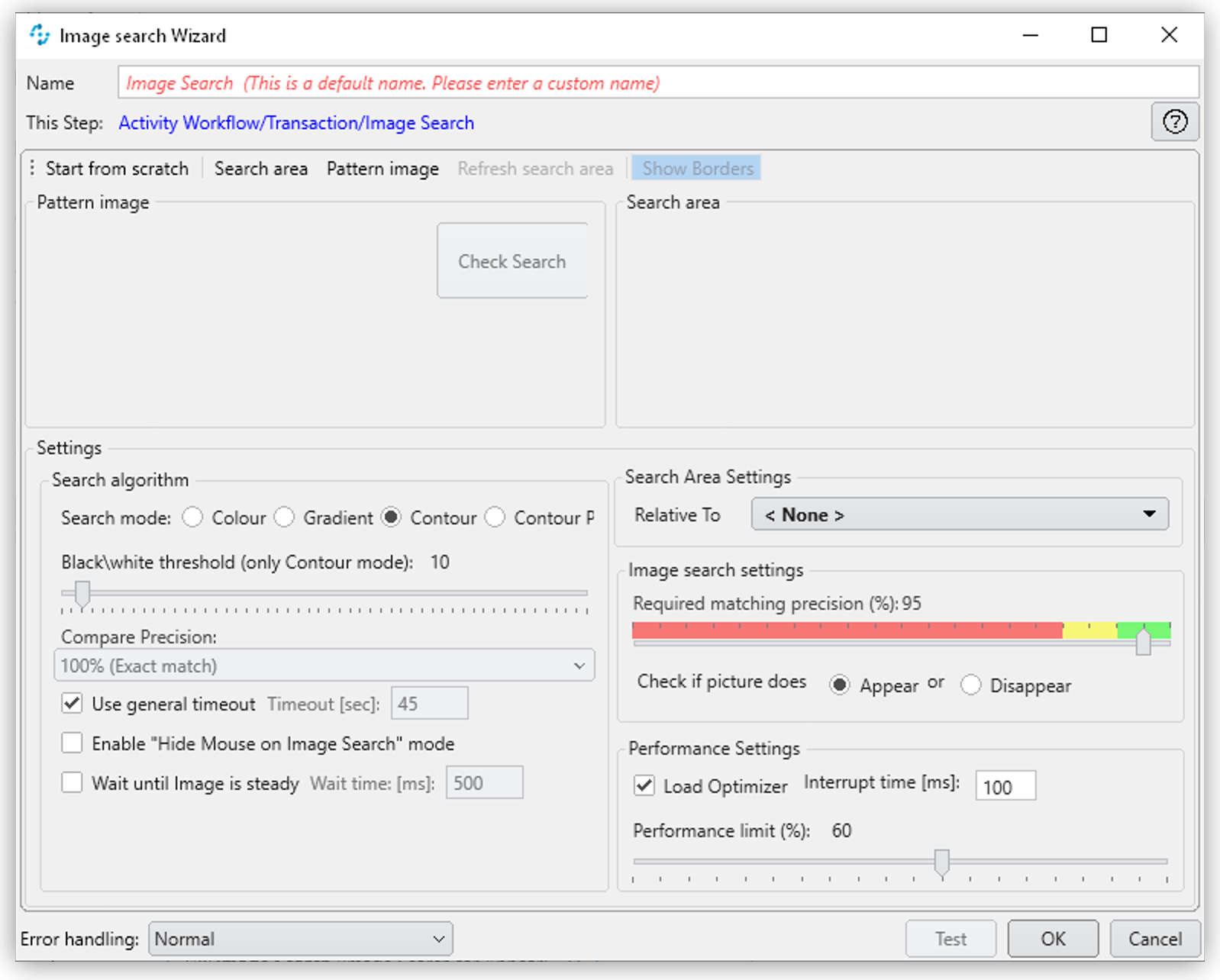The height and width of the screenshot is (980, 1220).
Task: Click the toolbar grip handle dots
Action: pos(32,168)
